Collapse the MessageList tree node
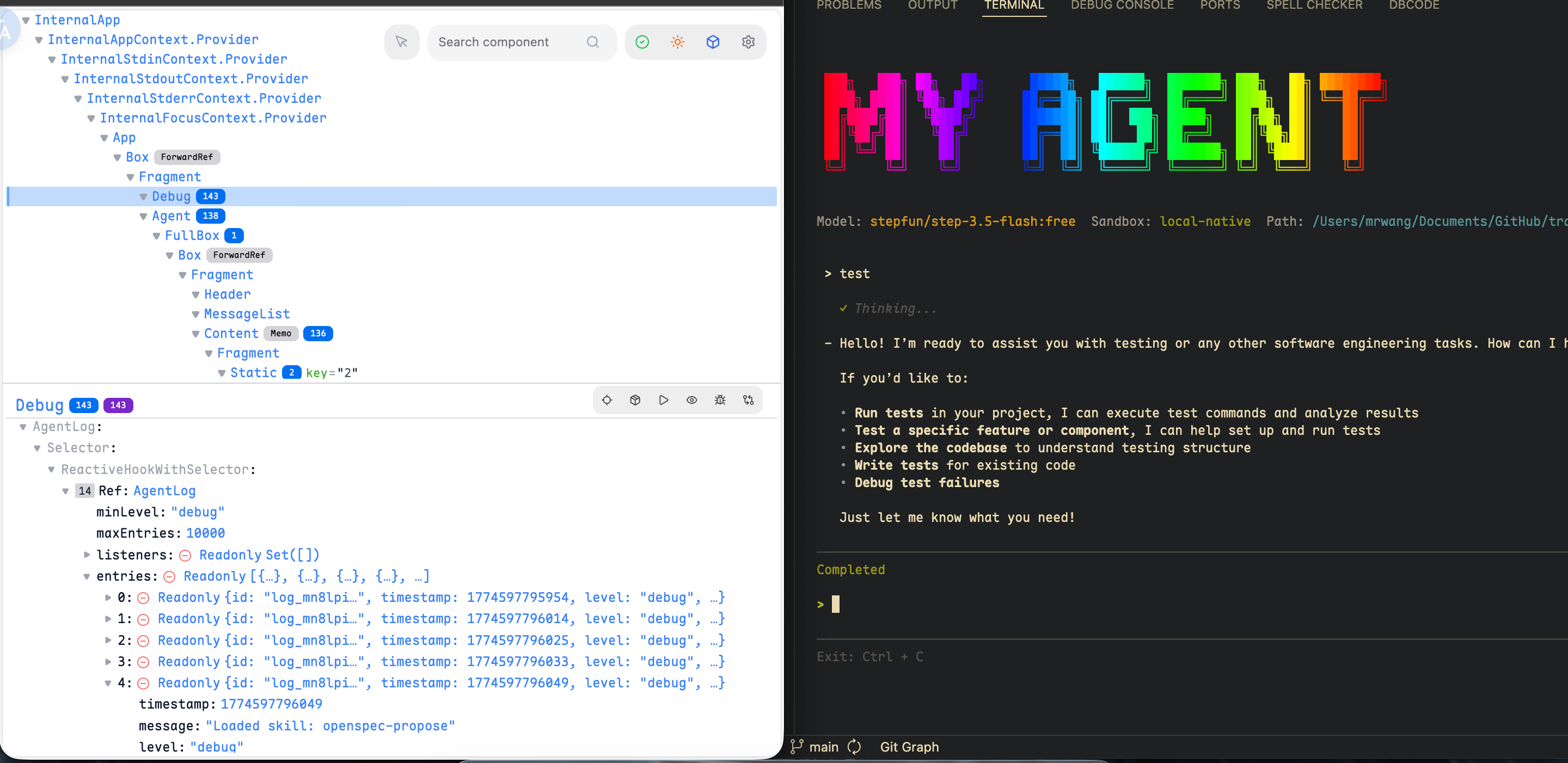This screenshot has width=1568, height=763. pos(196,314)
